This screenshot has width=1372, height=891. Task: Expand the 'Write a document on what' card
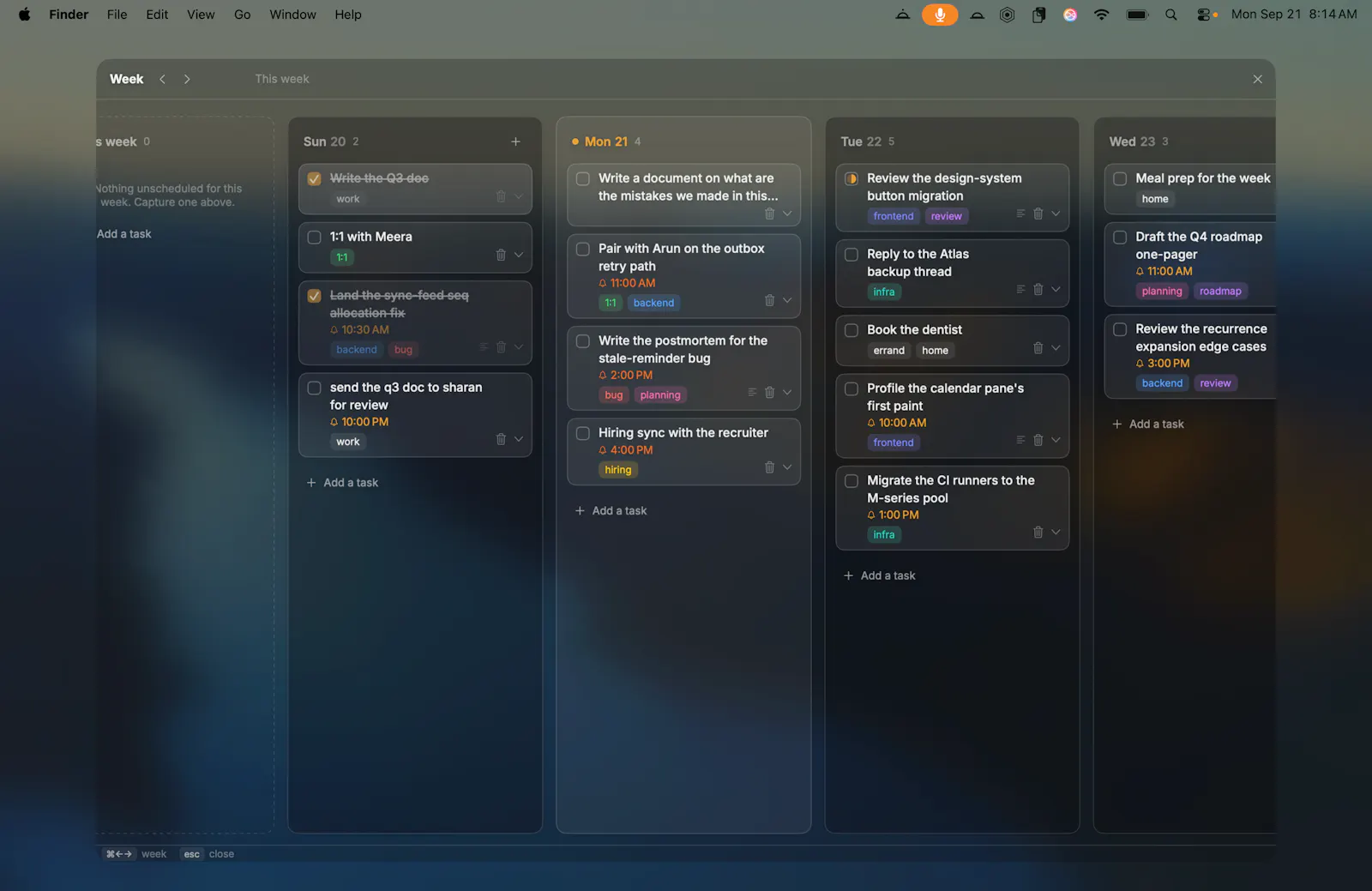[x=786, y=214]
